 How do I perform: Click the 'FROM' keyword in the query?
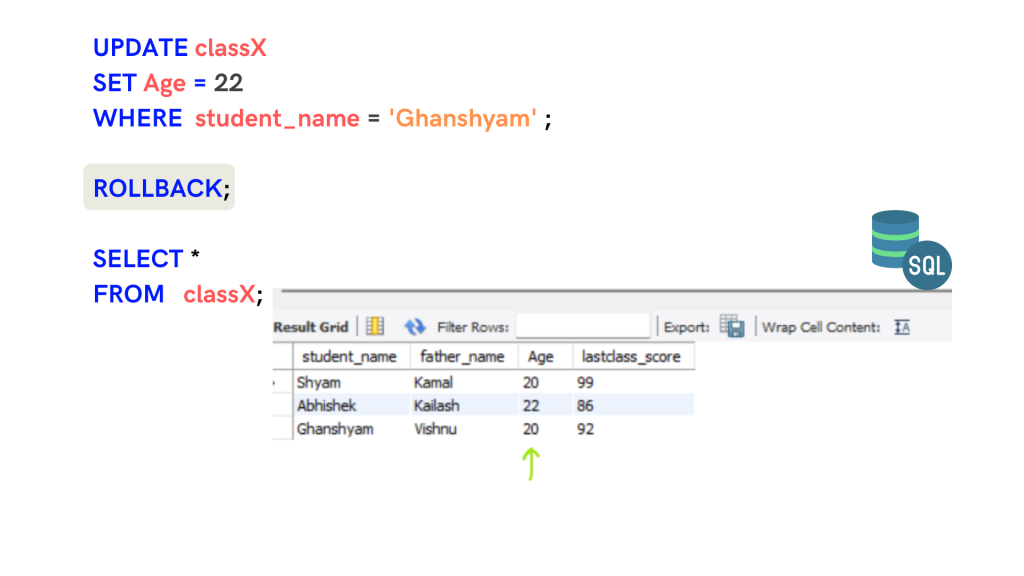(x=129, y=294)
